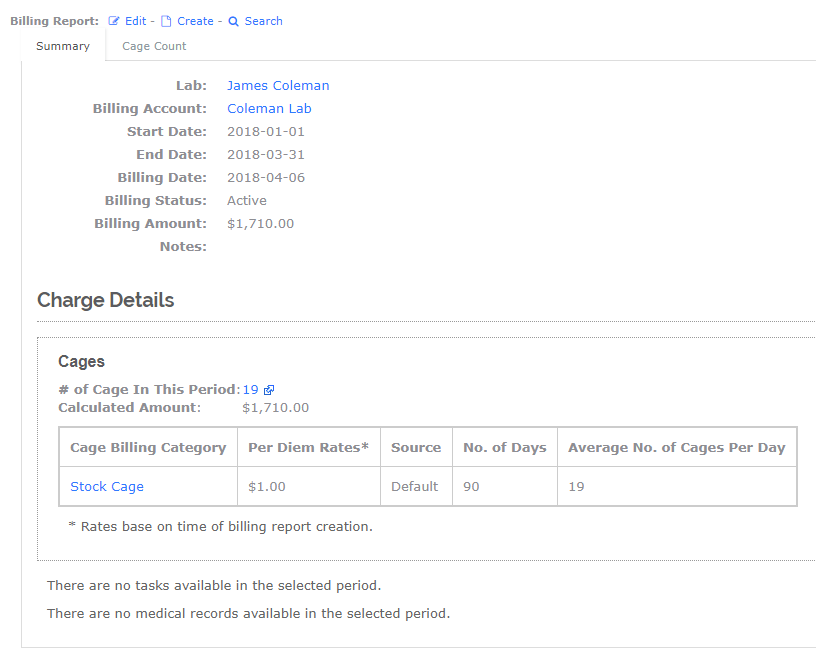Click the 19 cages in period link
This screenshot has height=663, width=816.
(250, 390)
